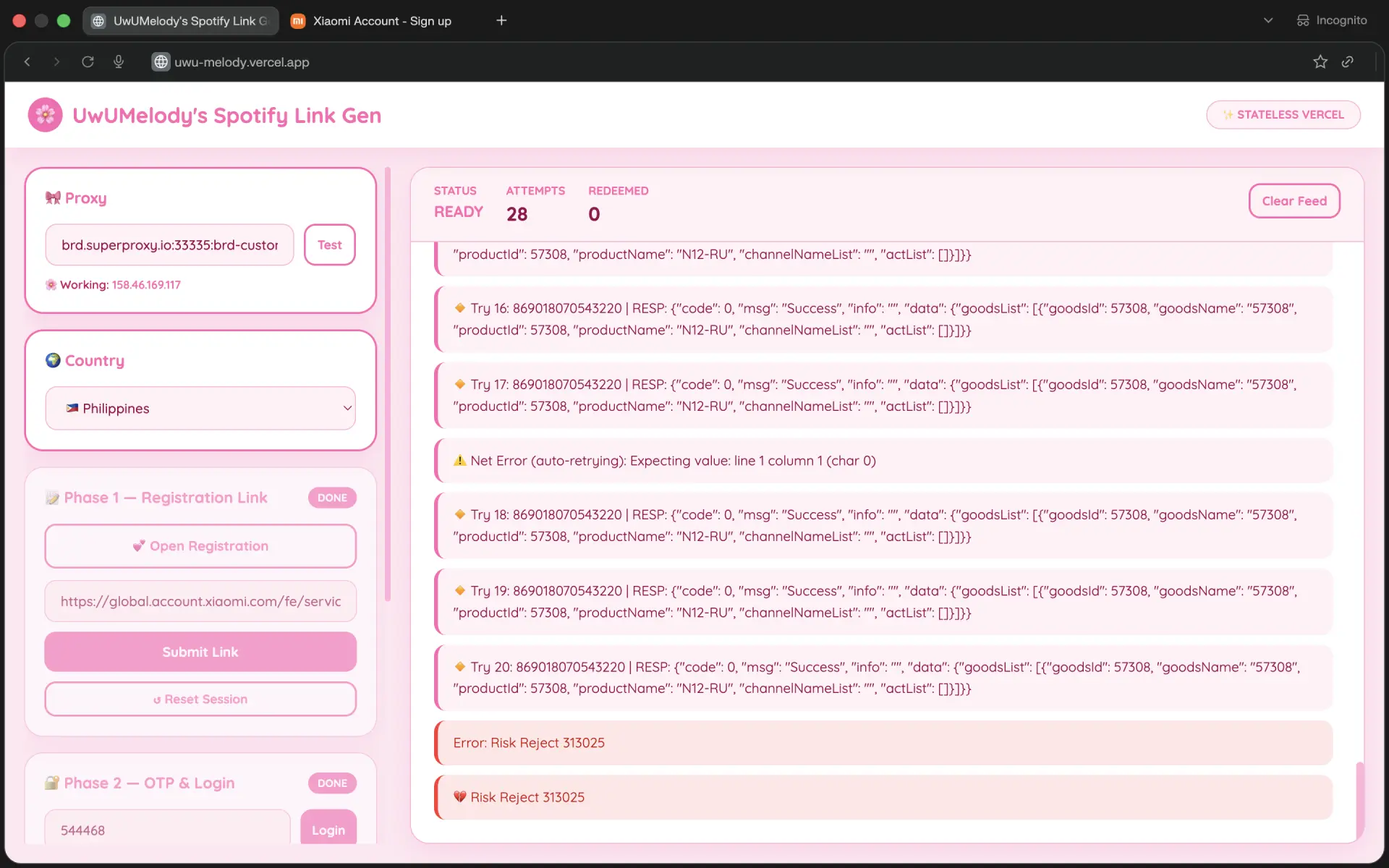Click the link icon beside the bookmark star
Image resolution: width=1389 pixels, height=868 pixels.
click(x=1347, y=62)
